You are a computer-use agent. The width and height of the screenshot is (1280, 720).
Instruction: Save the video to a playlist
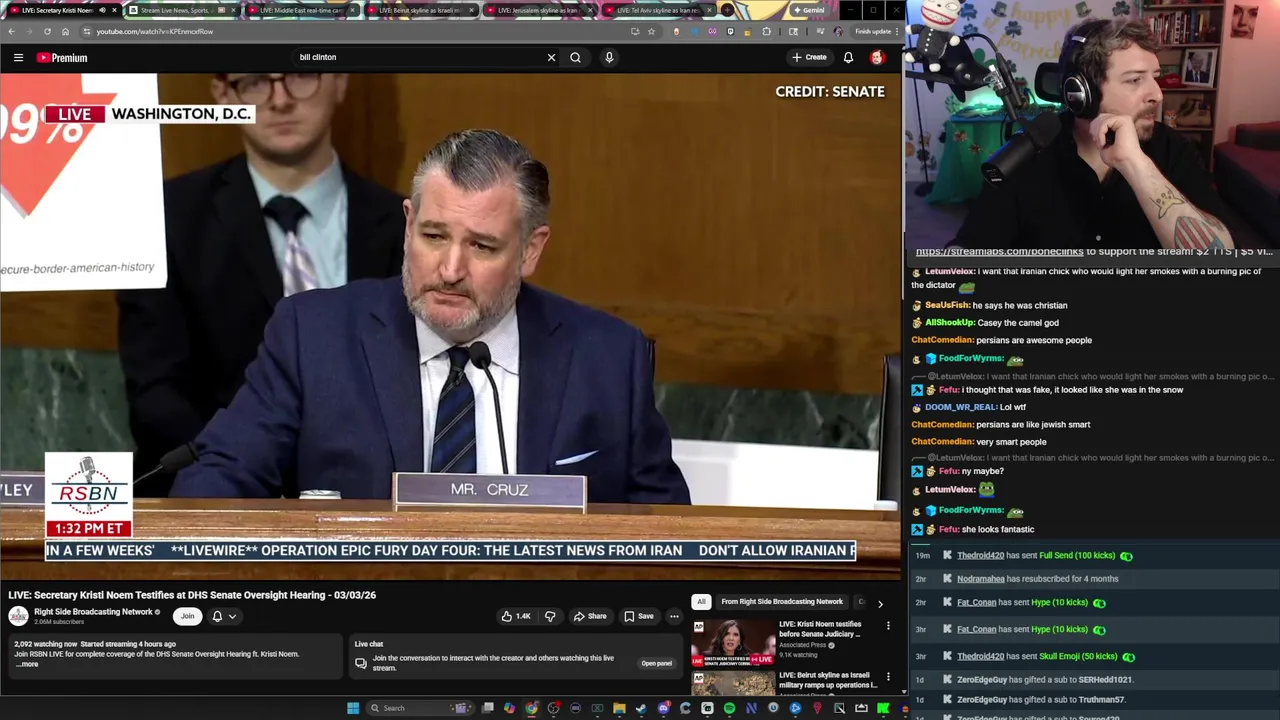[639, 616]
